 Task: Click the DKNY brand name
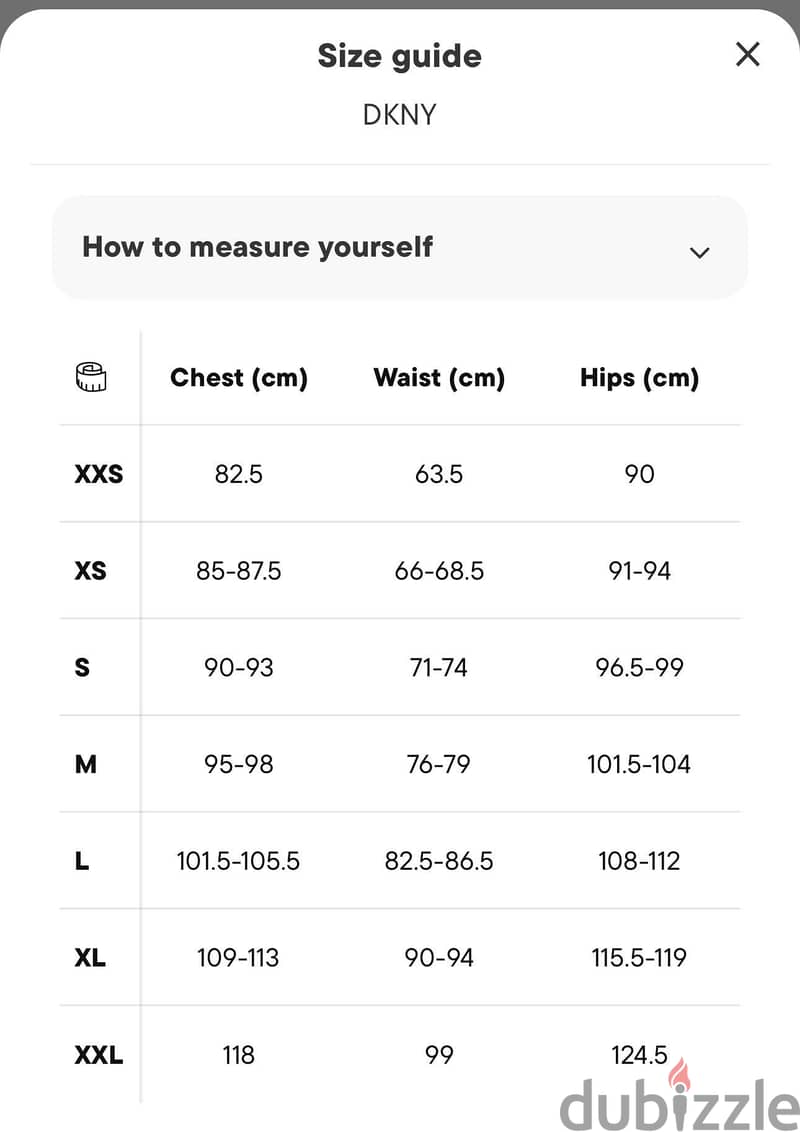399,115
